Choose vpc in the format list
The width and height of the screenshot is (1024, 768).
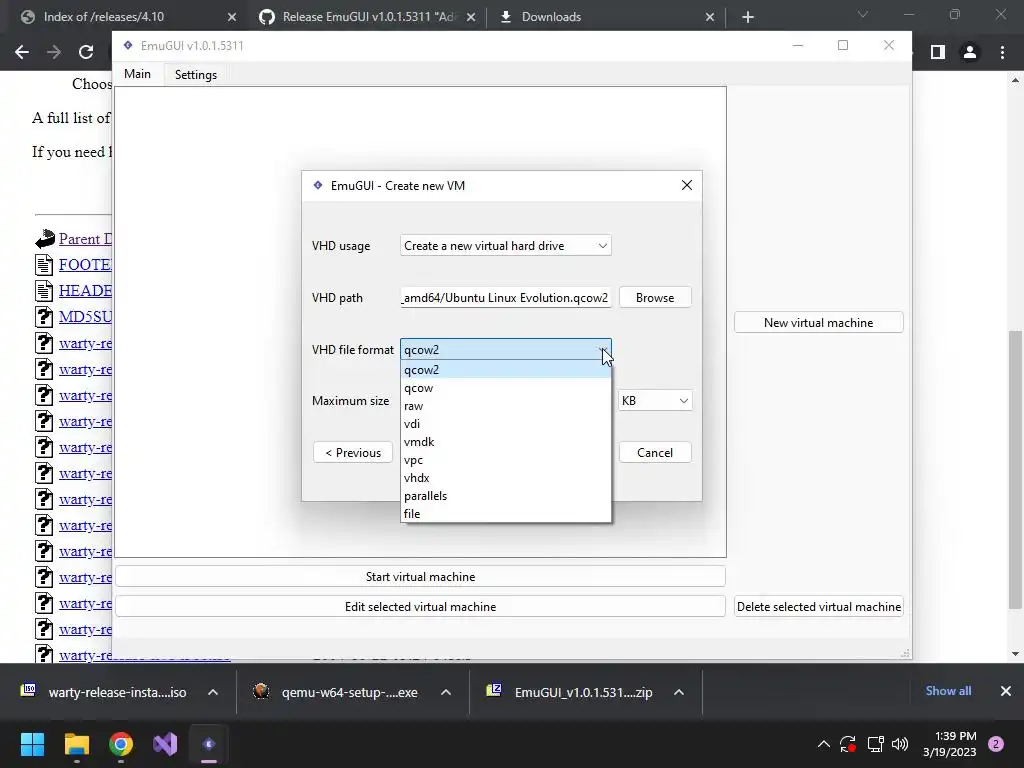pyautogui.click(x=505, y=460)
